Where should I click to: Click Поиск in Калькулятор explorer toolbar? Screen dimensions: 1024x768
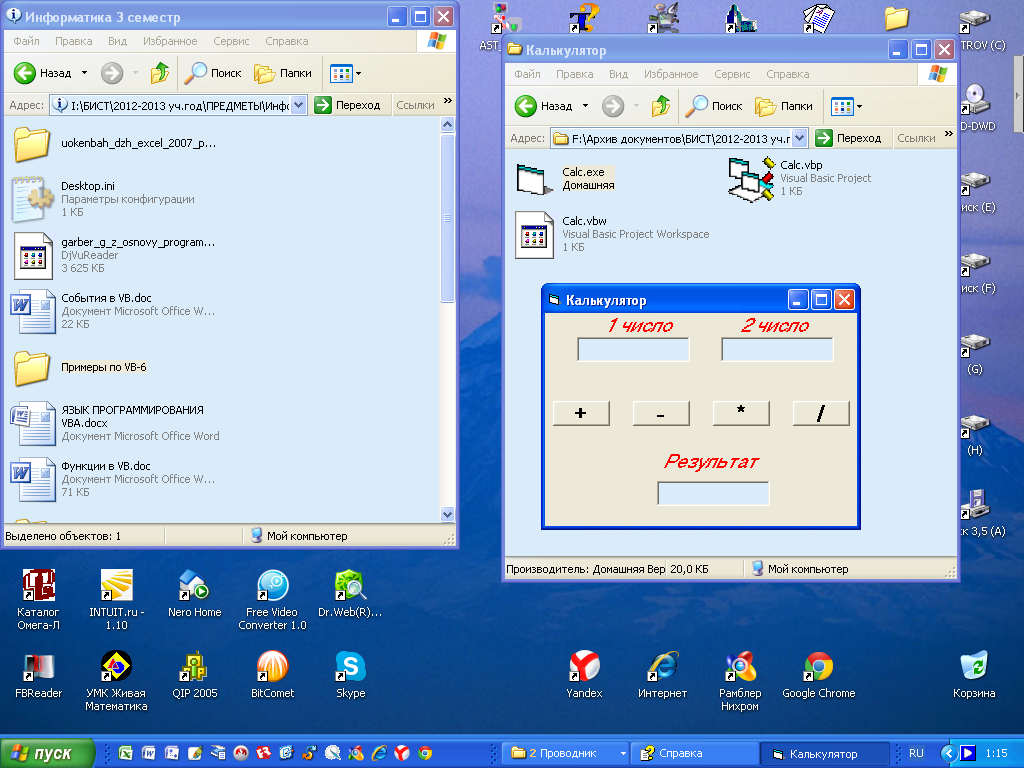point(714,106)
